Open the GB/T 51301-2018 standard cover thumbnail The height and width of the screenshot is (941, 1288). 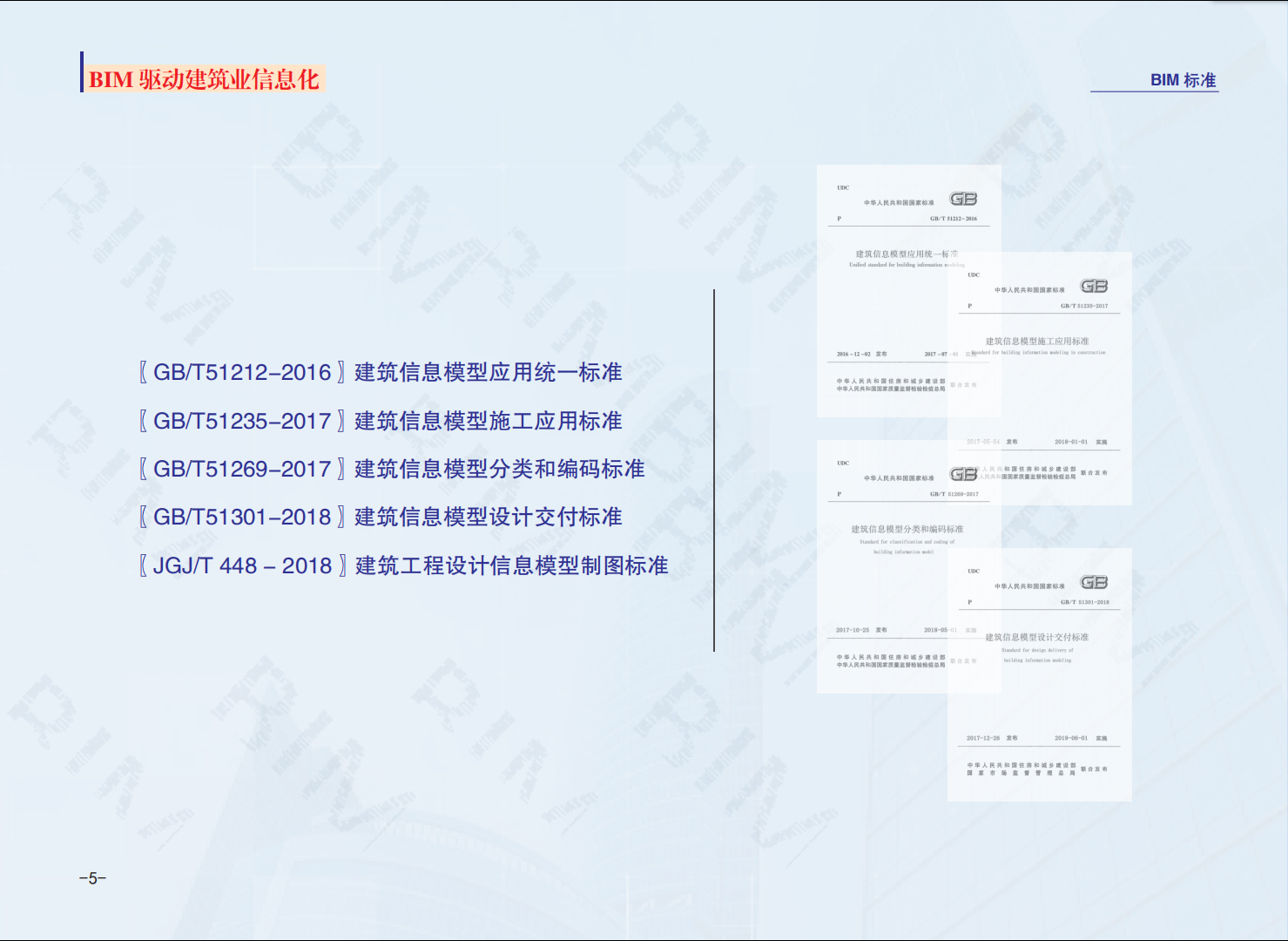(1039, 674)
